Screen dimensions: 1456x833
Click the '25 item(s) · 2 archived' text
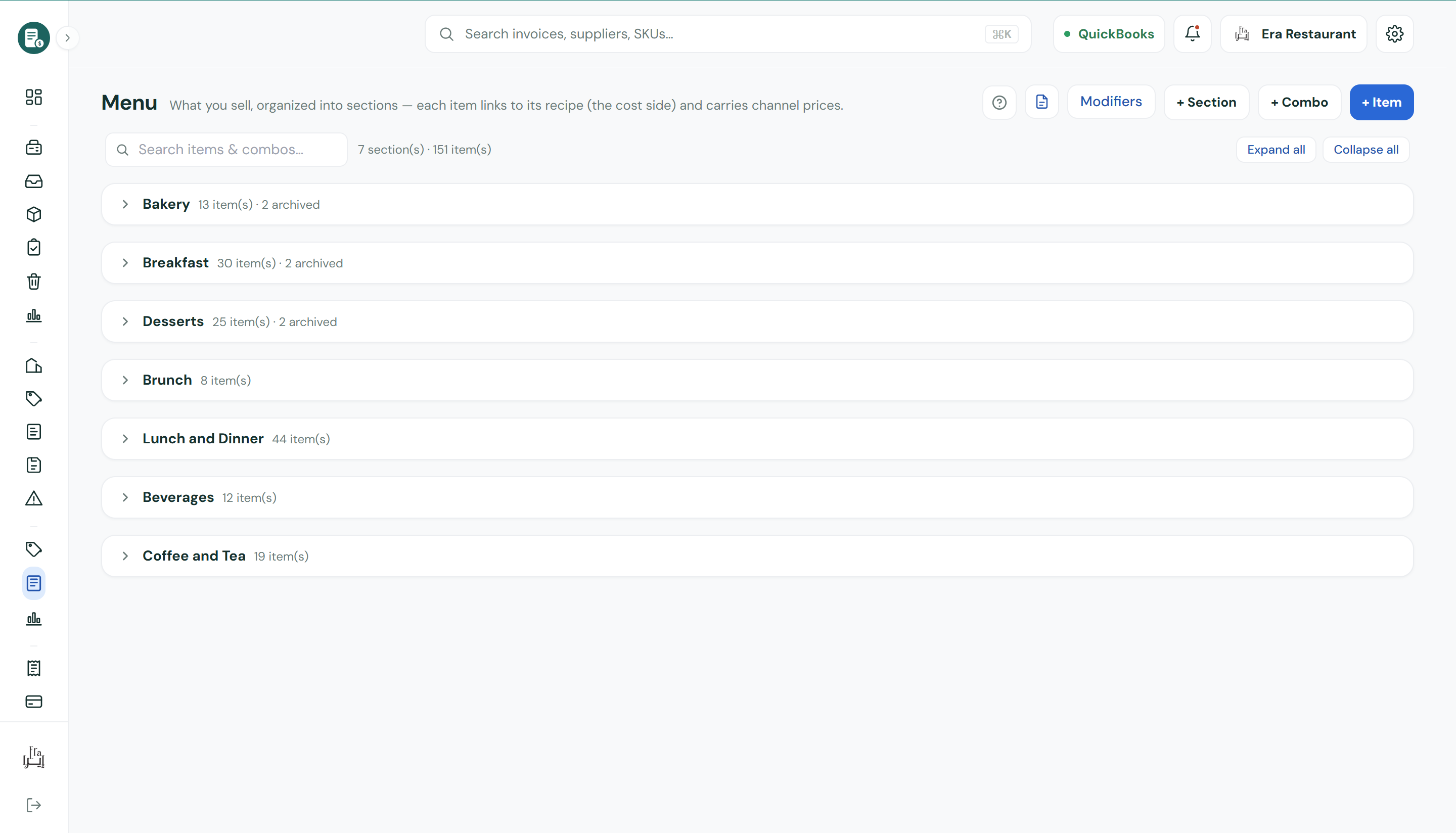(275, 322)
